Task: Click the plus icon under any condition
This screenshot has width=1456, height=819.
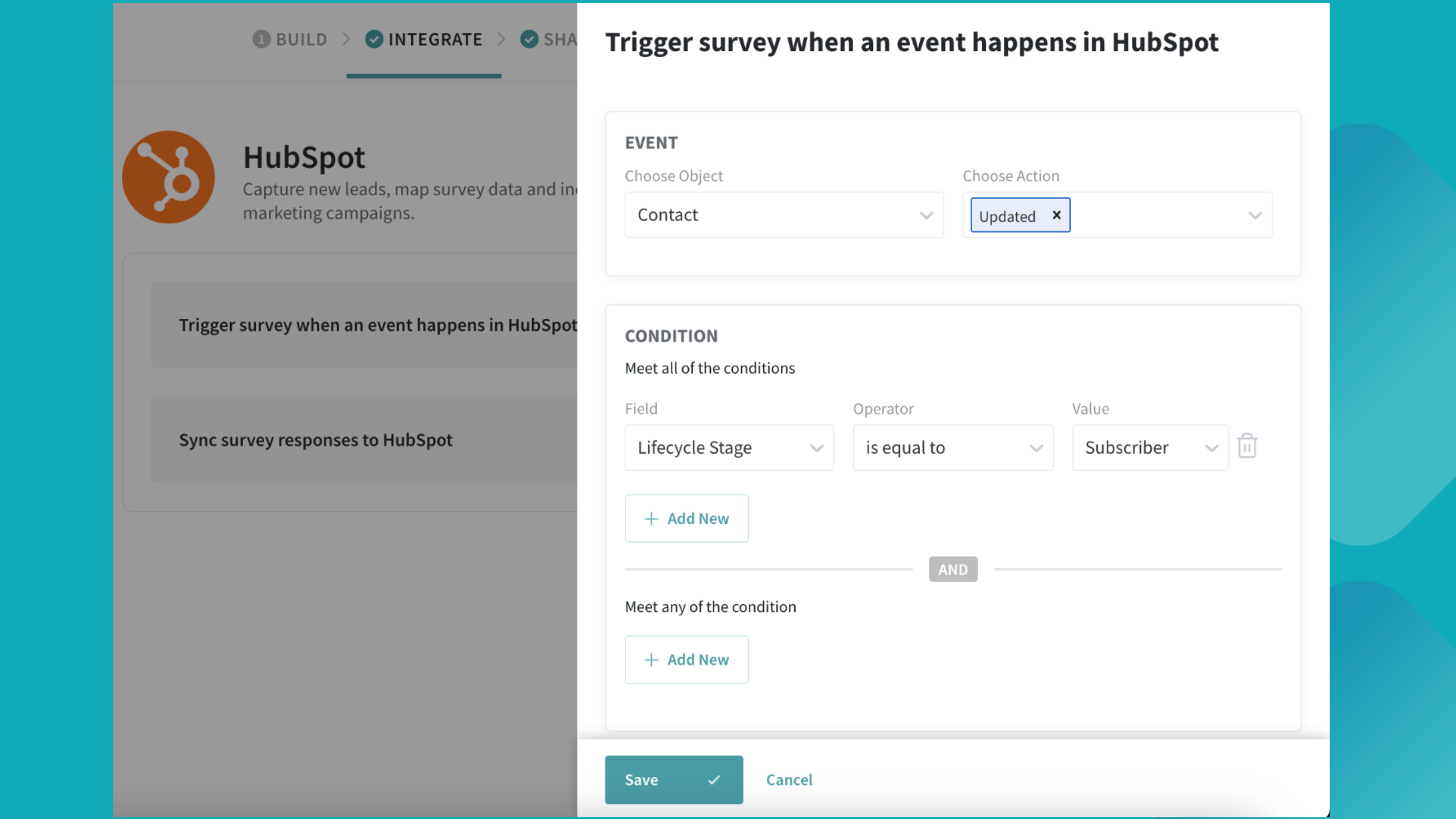Action: [652, 660]
